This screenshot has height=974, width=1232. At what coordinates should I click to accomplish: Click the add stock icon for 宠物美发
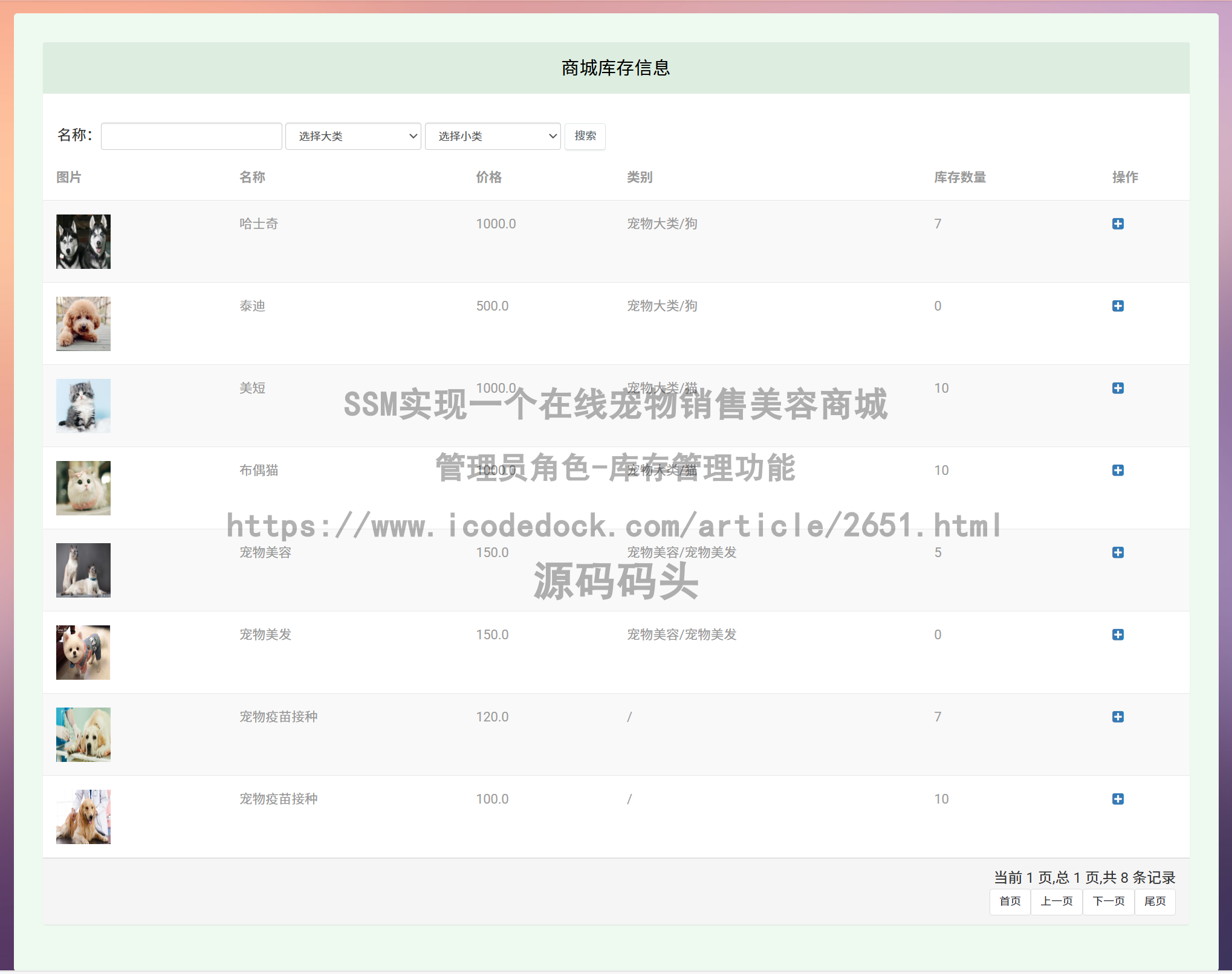(x=1118, y=634)
